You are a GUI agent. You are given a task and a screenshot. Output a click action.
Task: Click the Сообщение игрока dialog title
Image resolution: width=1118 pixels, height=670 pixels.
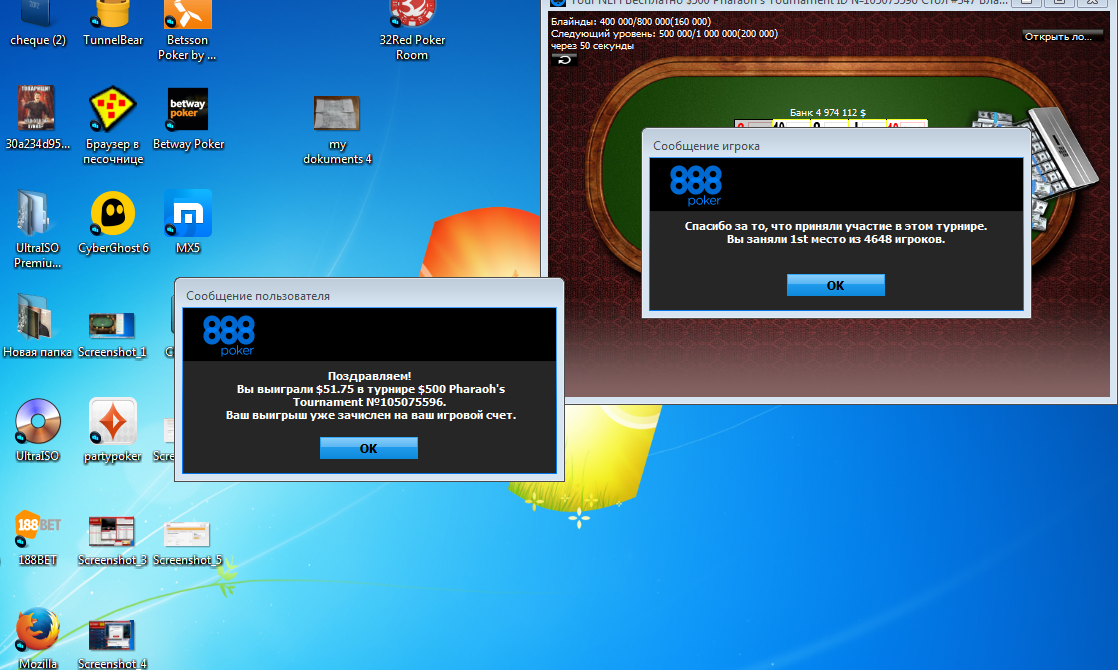tap(707, 146)
